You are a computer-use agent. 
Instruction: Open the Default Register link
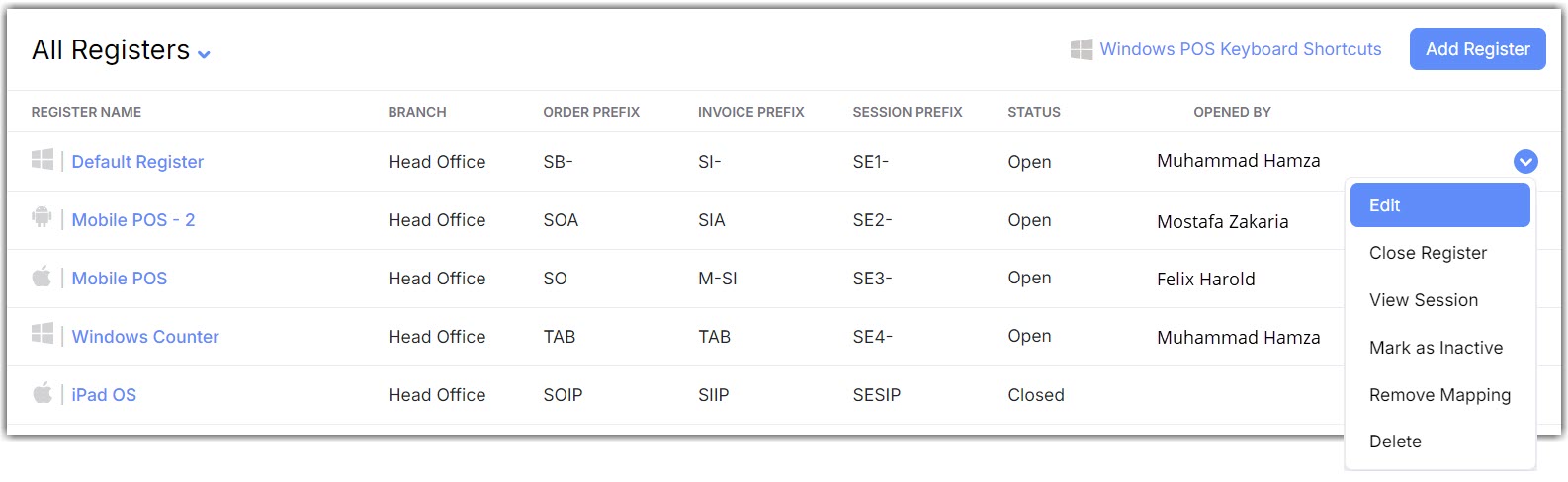[137, 162]
